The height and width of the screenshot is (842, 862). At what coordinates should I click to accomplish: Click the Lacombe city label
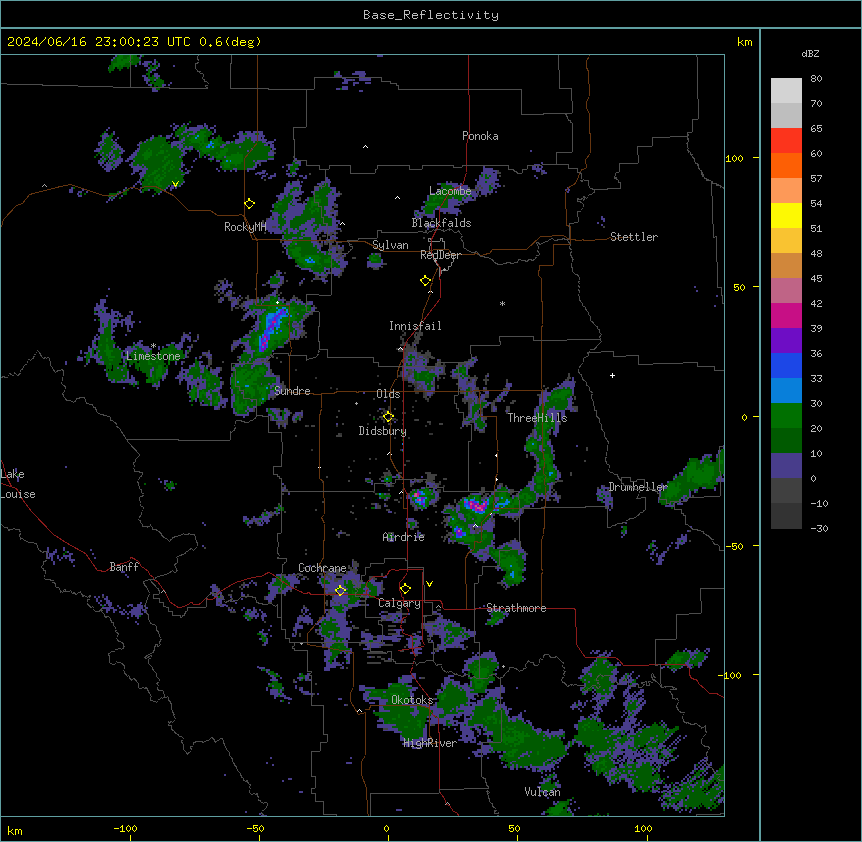point(450,191)
